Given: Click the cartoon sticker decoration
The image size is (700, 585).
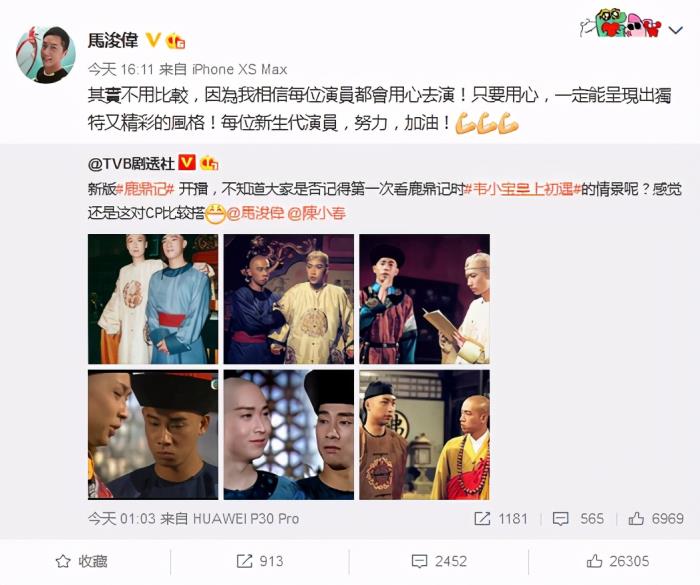Looking at the screenshot, I should (621, 23).
